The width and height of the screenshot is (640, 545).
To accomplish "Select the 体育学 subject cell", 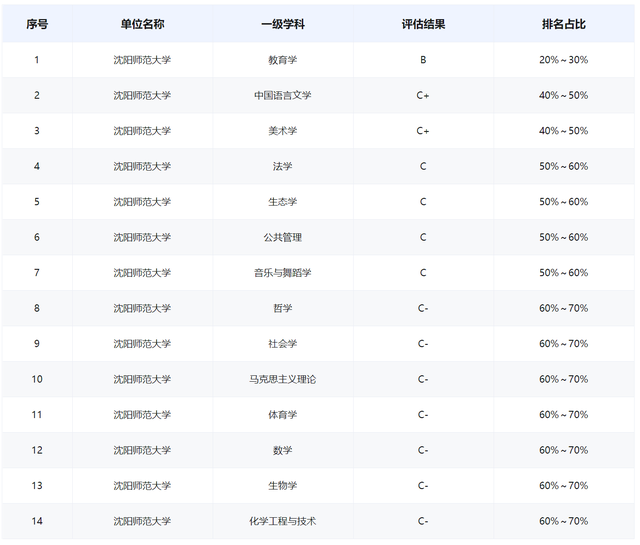I will [283, 415].
